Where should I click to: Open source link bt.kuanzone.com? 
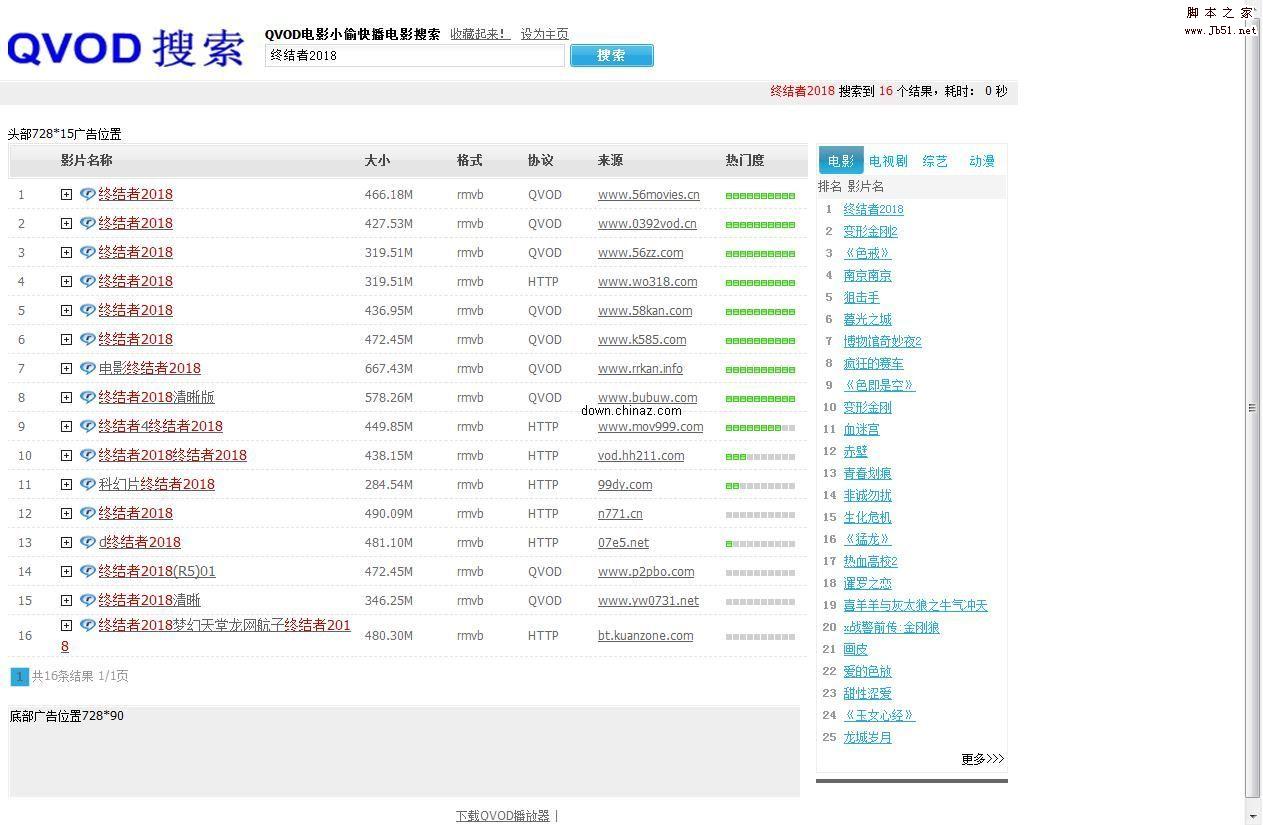[x=645, y=636]
